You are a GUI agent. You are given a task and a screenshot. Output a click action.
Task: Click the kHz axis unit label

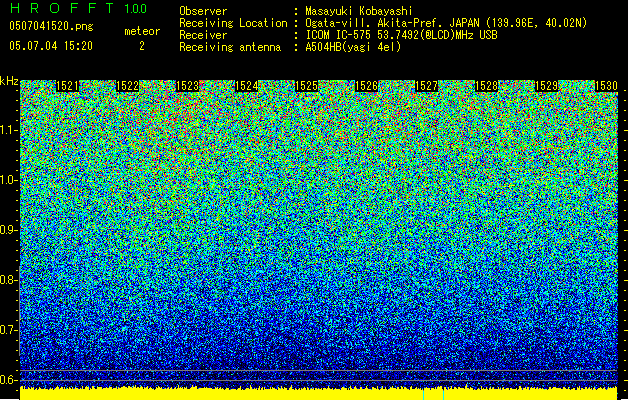click(9, 81)
